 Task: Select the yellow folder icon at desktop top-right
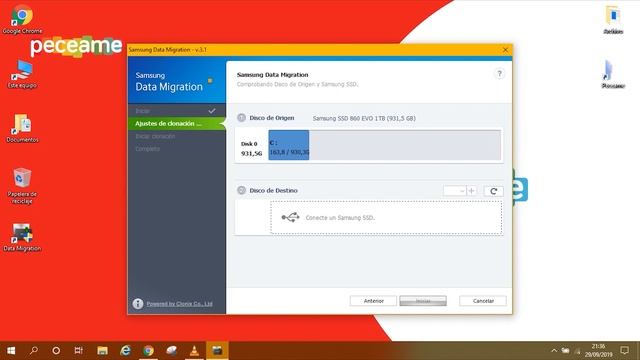click(613, 20)
